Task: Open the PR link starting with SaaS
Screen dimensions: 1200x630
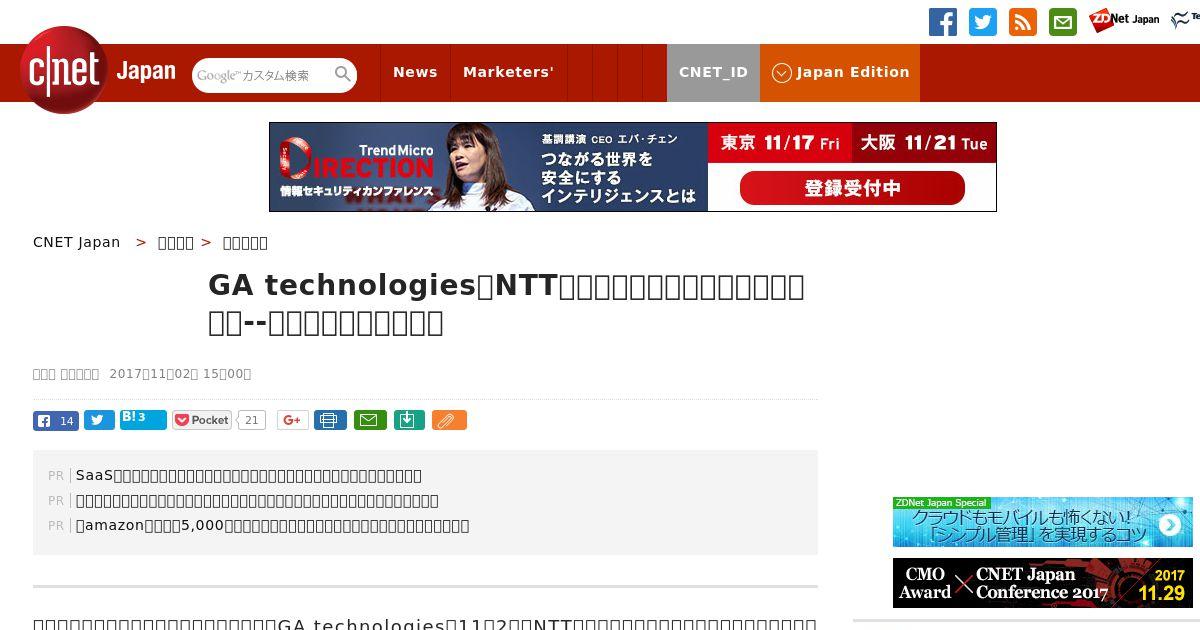Action: (x=249, y=476)
